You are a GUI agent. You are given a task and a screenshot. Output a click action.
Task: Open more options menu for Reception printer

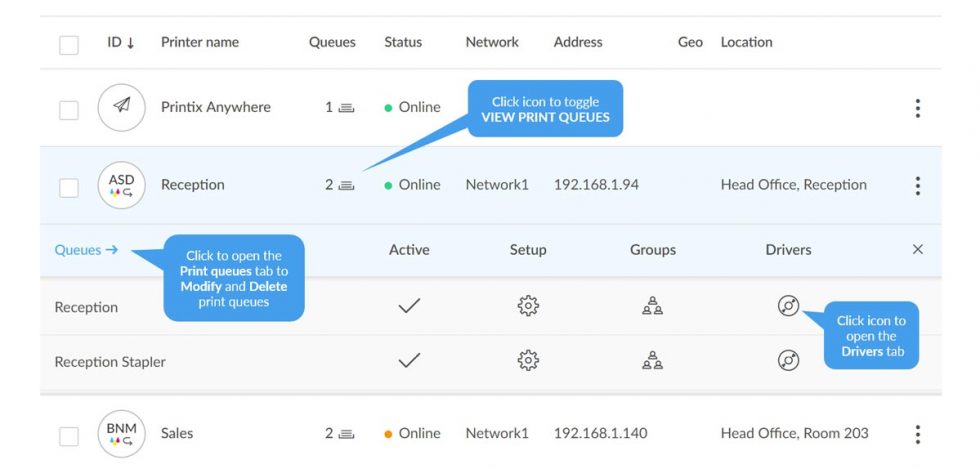click(x=918, y=186)
